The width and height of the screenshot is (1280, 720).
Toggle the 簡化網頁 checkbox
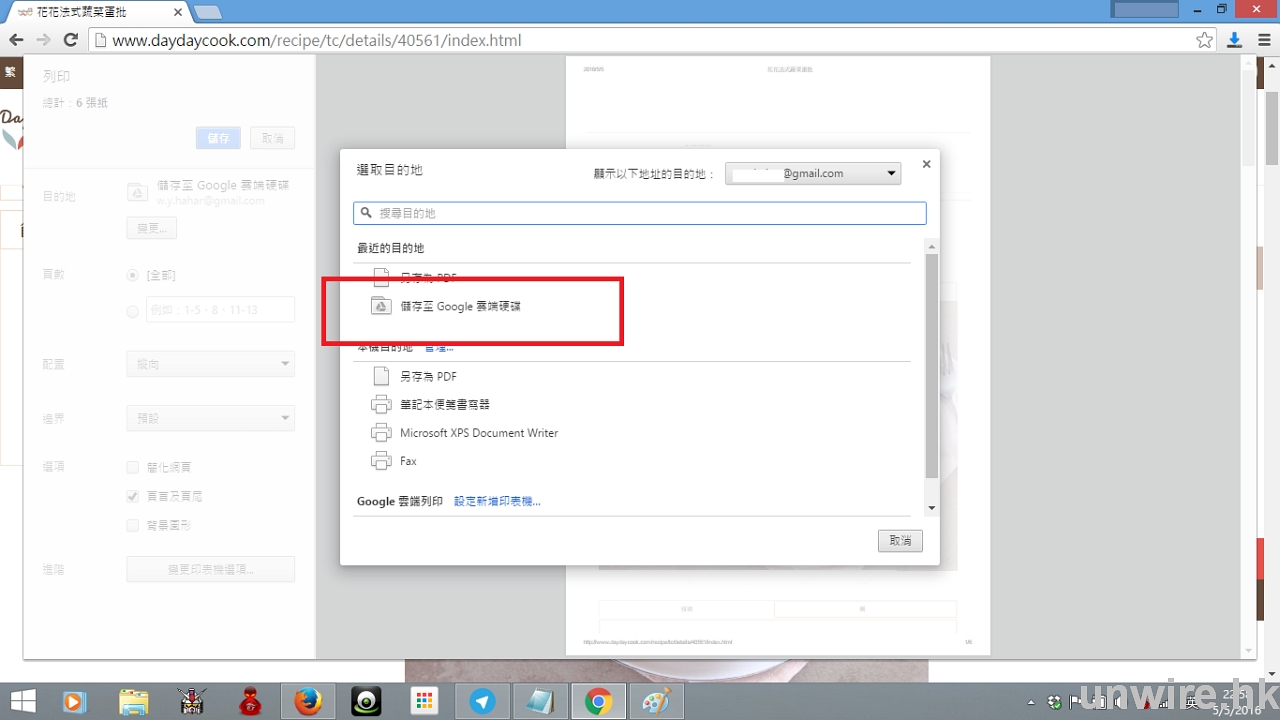(133, 467)
